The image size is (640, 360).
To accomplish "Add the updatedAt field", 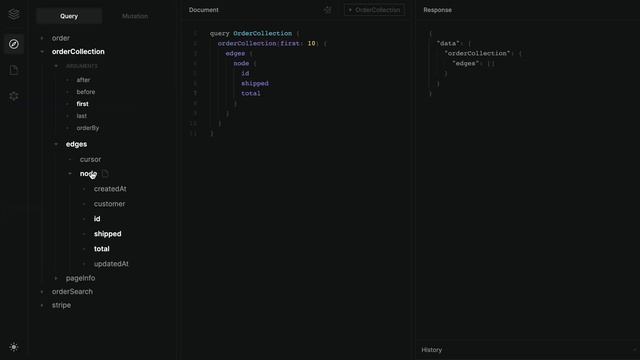I will [x=111, y=264].
